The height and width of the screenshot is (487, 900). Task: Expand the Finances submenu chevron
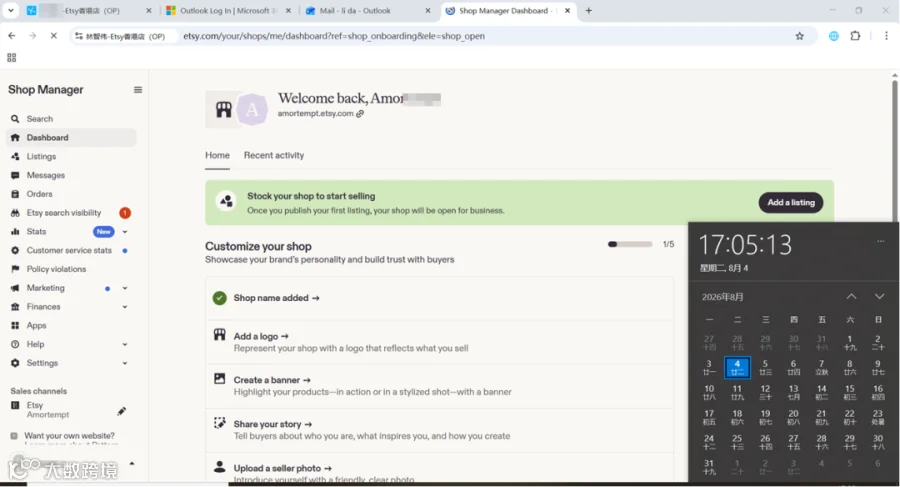(x=125, y=307)
